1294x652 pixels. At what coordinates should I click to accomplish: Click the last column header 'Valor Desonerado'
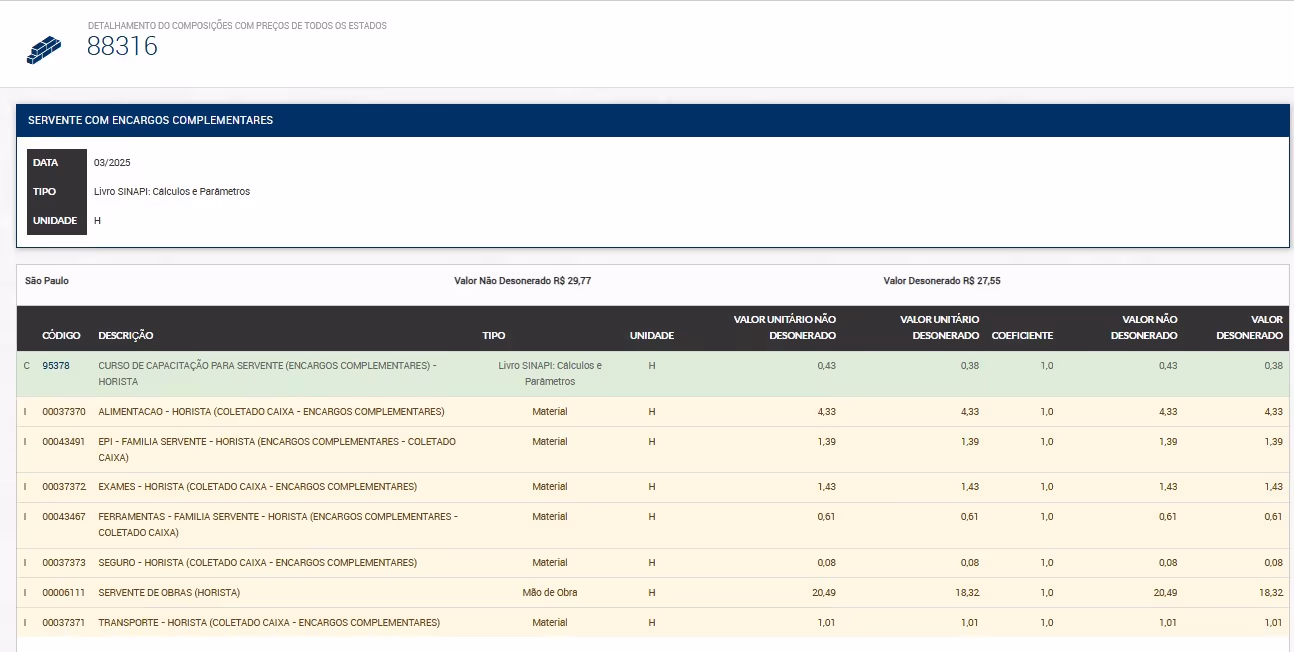[x=1251, y=327]
